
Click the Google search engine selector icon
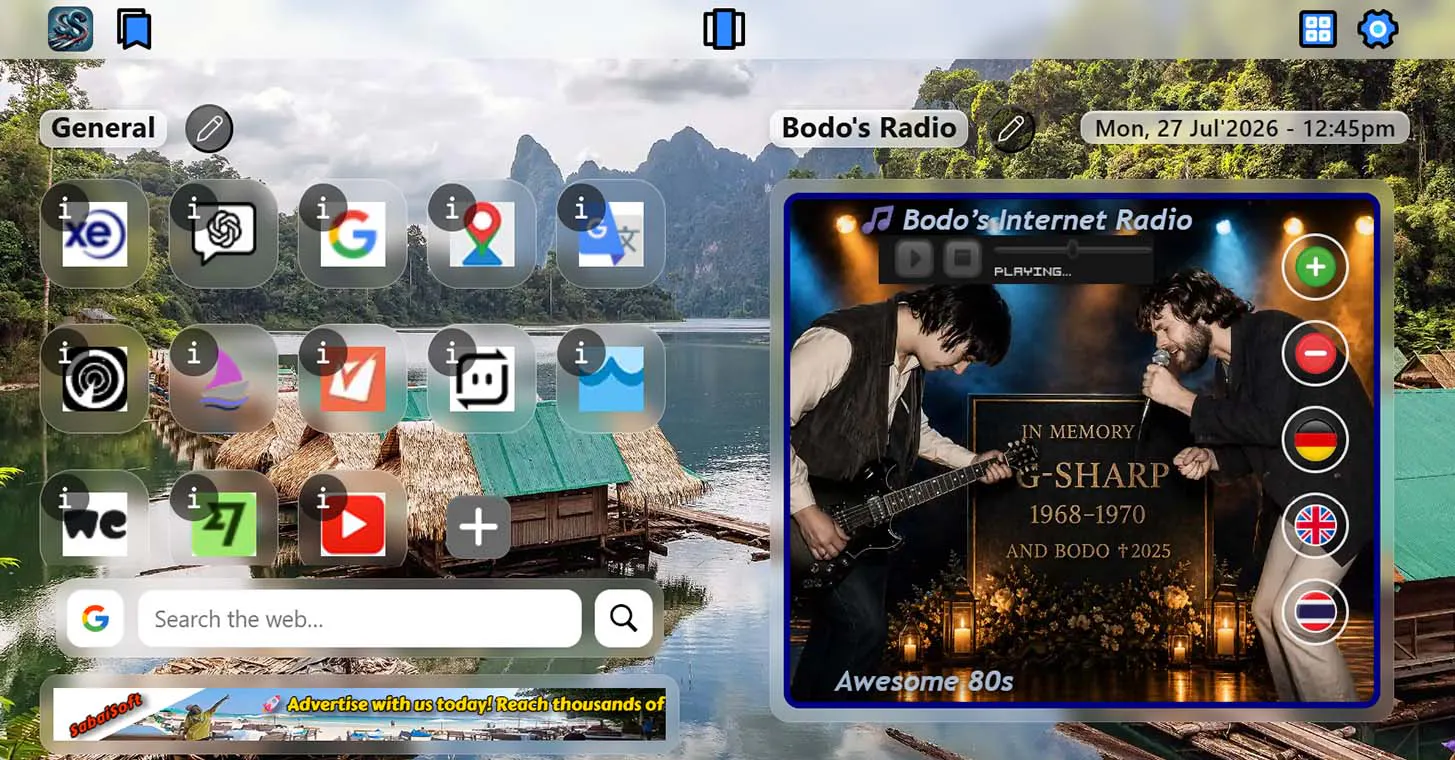tap(95, 619)
